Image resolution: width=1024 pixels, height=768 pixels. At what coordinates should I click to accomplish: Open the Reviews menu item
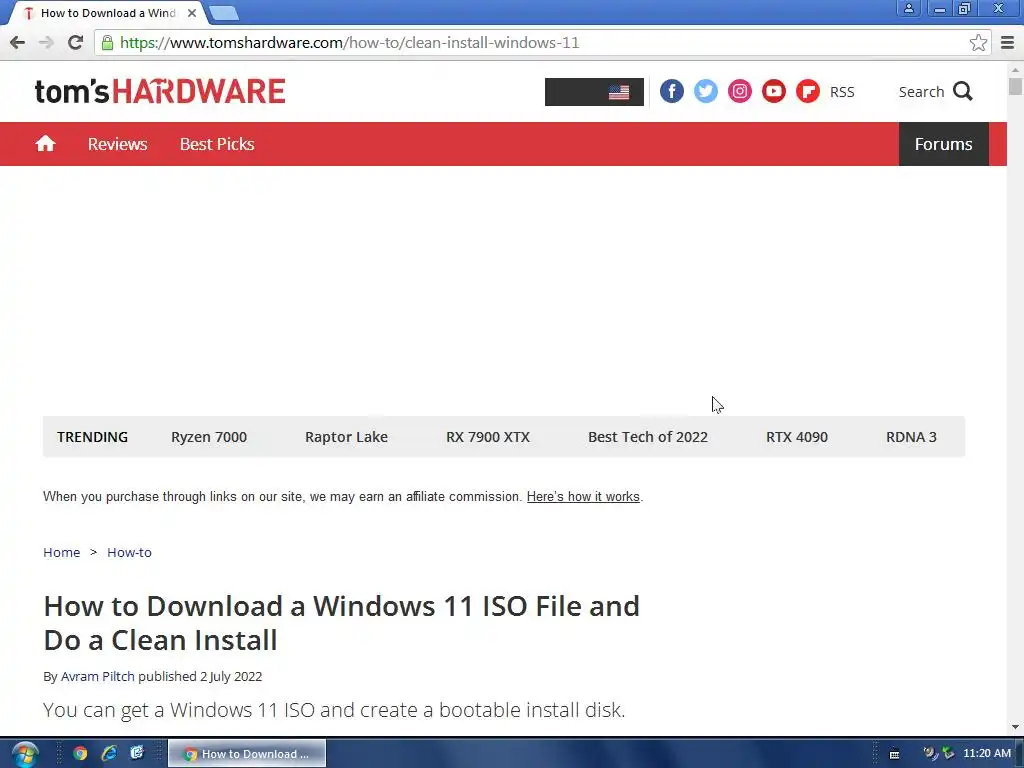(x=118, y=144)
